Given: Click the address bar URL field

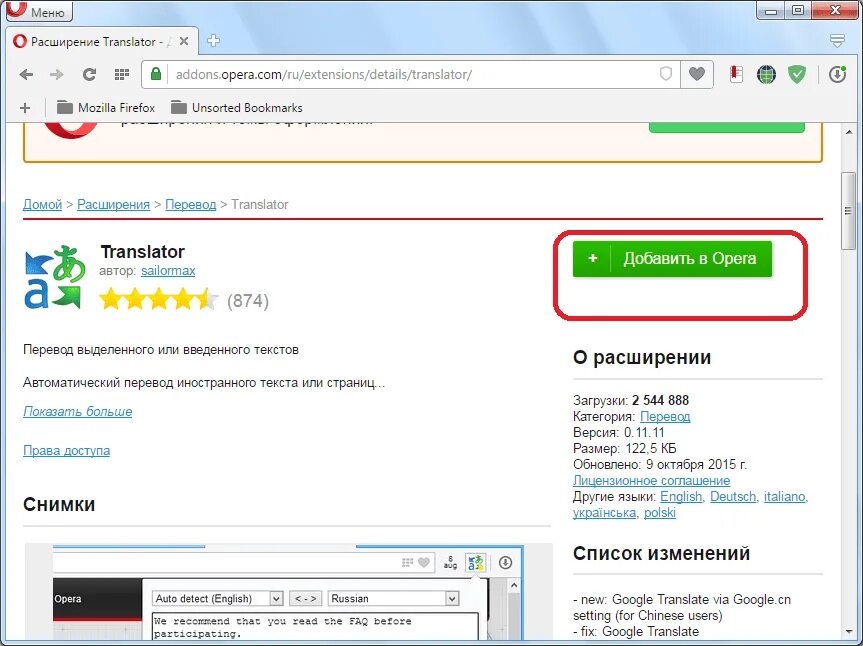Looking at the screenshot, I should tap(410, 74).
